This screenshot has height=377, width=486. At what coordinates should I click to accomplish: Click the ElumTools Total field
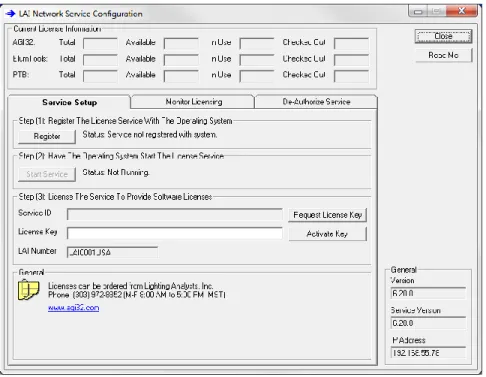pyautogui.click(x=100, y=60)
